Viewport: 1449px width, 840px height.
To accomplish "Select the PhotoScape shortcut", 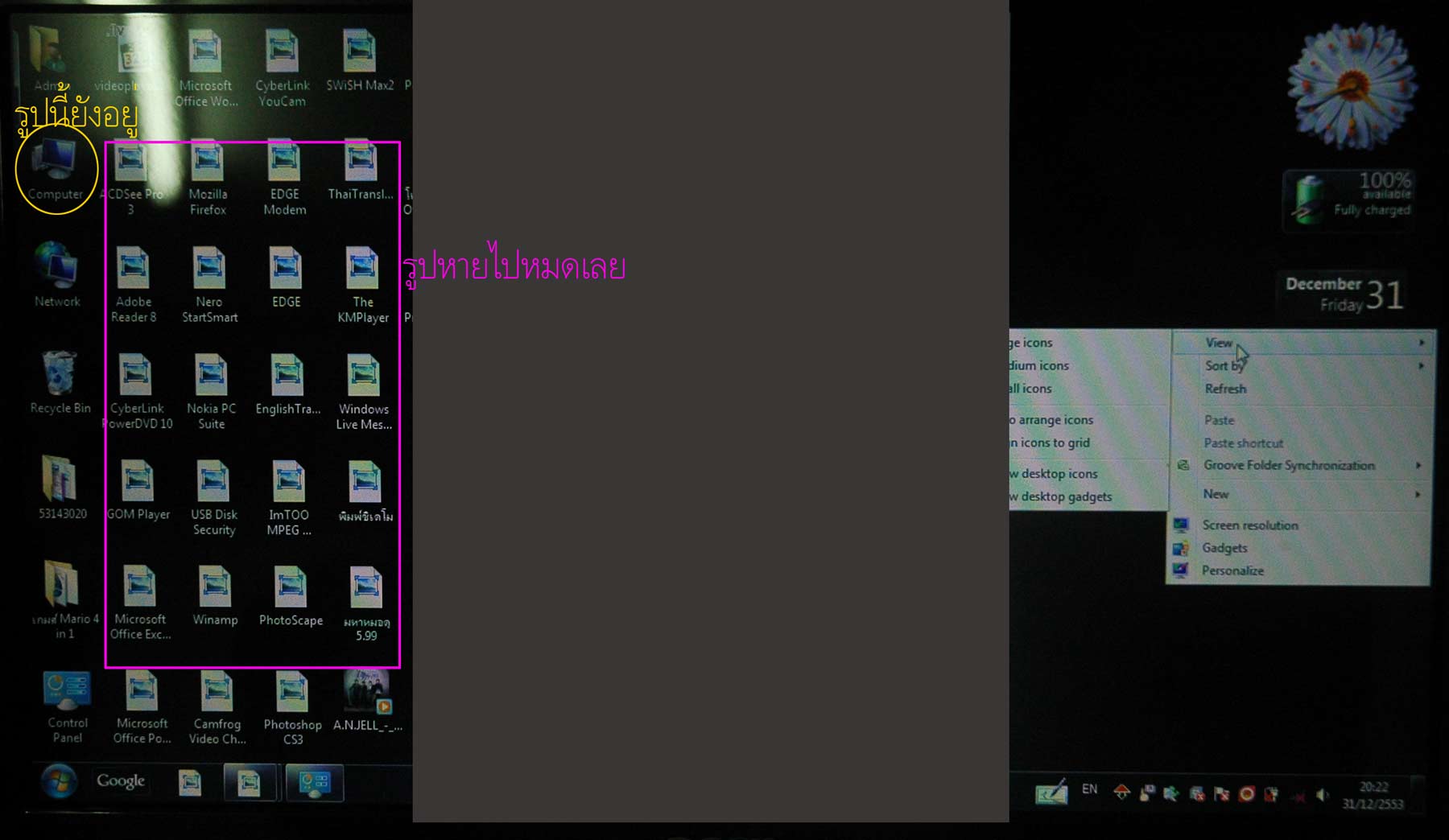I will (291, 596).
